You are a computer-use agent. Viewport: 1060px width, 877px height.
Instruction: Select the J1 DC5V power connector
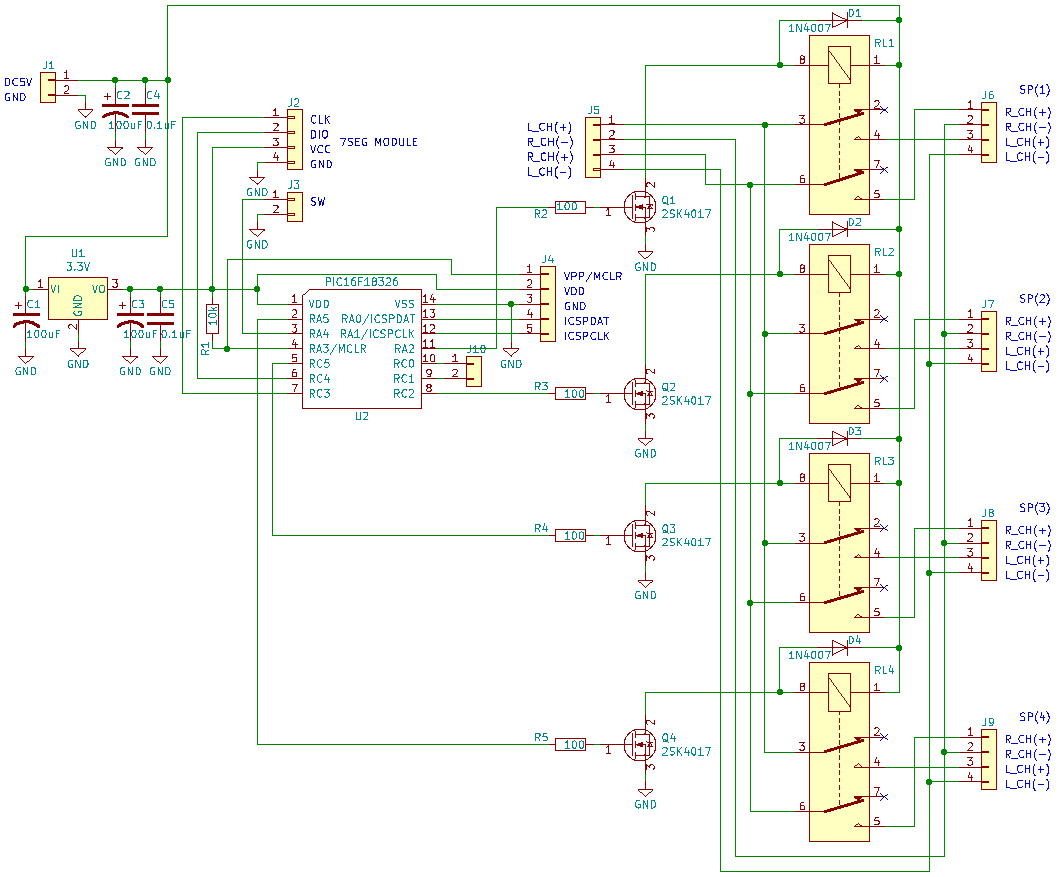click(48, 84)
